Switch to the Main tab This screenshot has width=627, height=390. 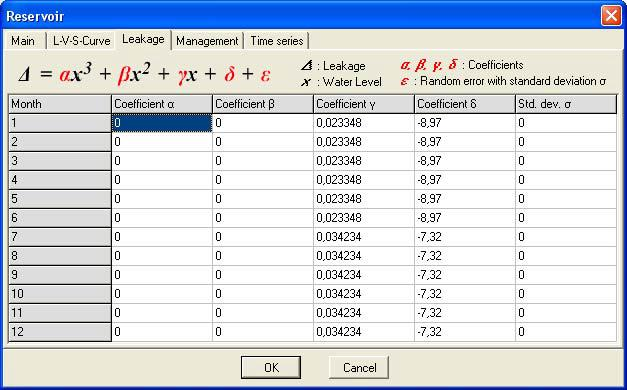pyautogui.click(x=25, y=41)
